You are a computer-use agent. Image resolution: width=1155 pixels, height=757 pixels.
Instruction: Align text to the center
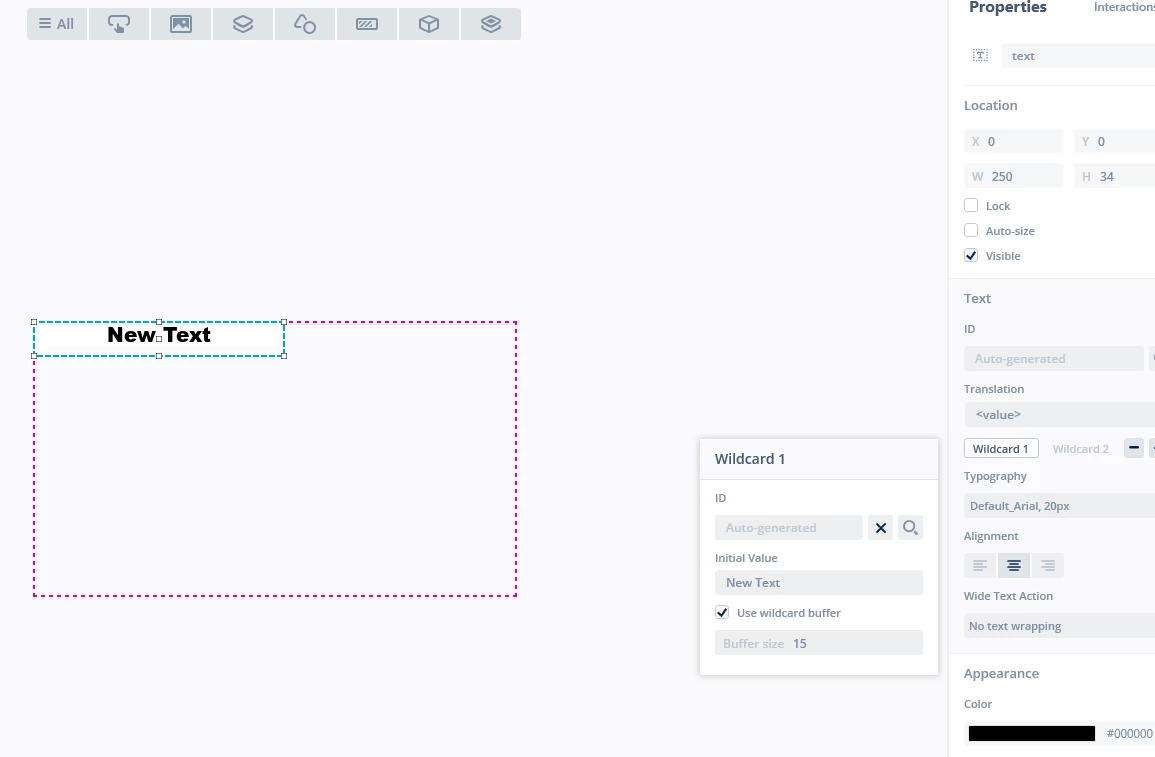[1014, 566]
